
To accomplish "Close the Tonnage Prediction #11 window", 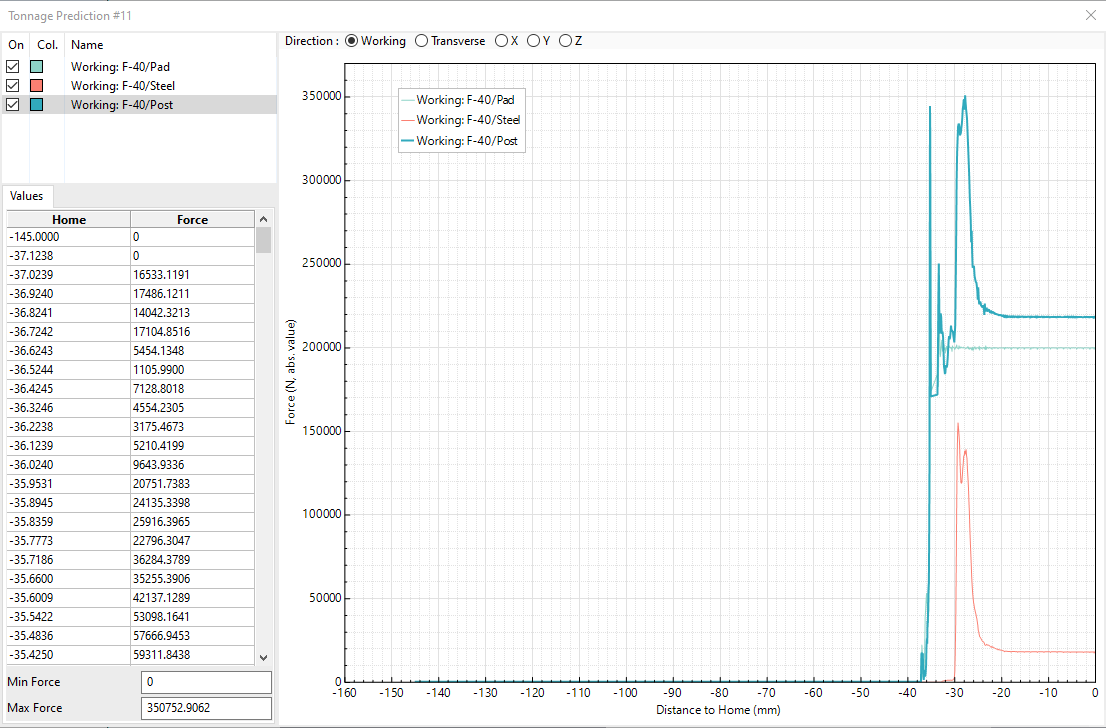I will coord(1090,16).
